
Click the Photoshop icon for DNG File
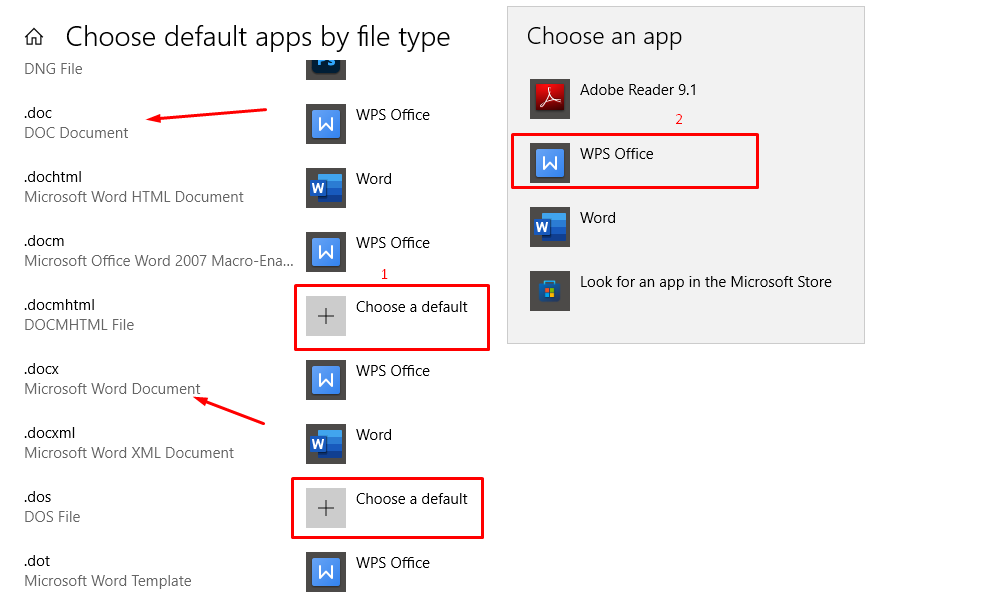(x=326, y=69)
